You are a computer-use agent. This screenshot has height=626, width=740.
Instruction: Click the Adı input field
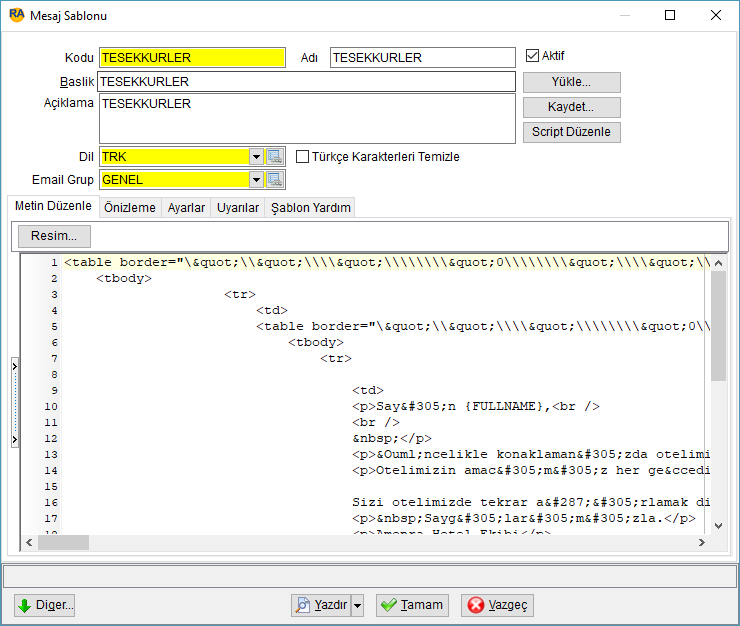click(423, 58)
